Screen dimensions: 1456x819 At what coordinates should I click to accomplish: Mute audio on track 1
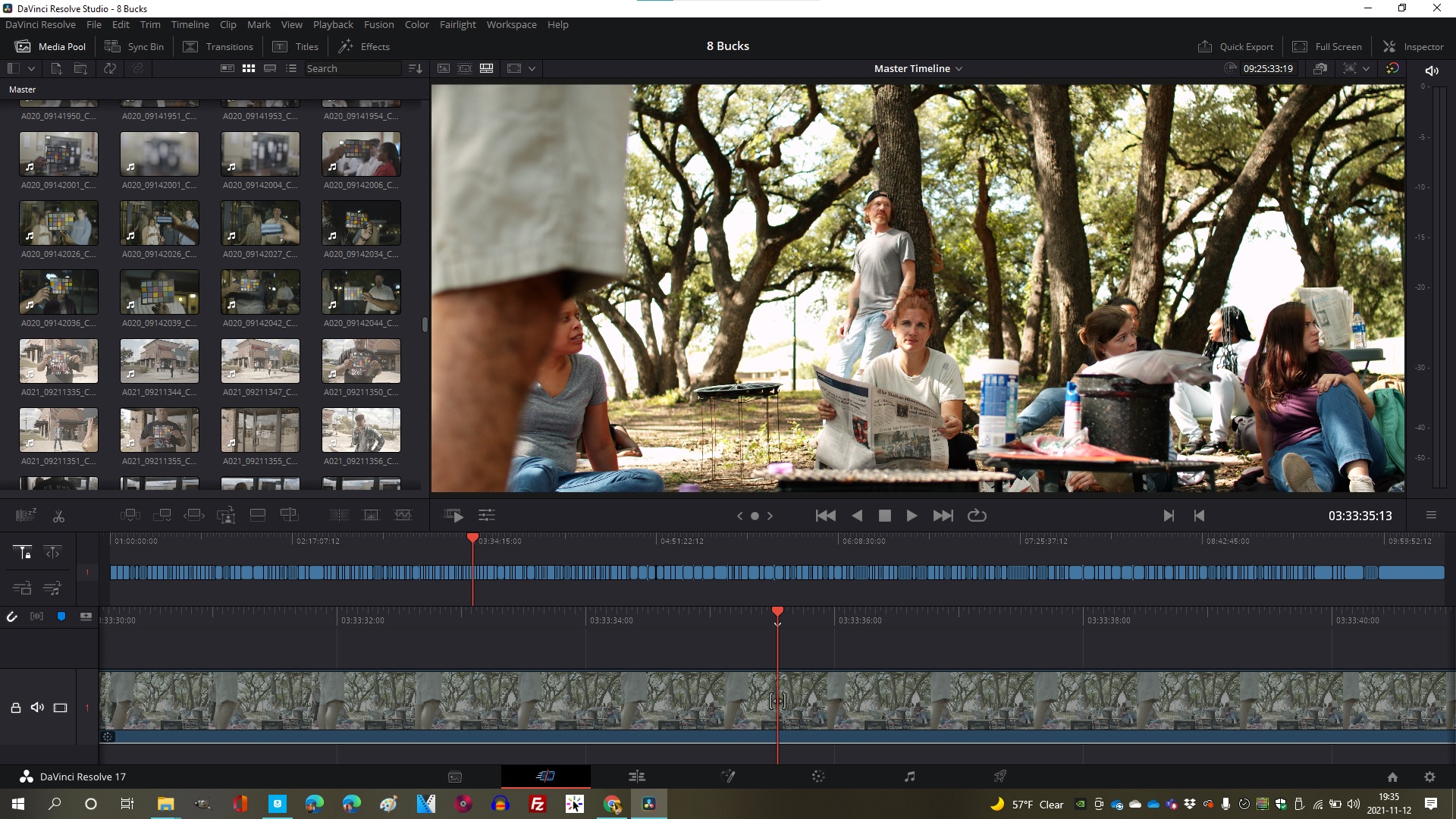37,708
